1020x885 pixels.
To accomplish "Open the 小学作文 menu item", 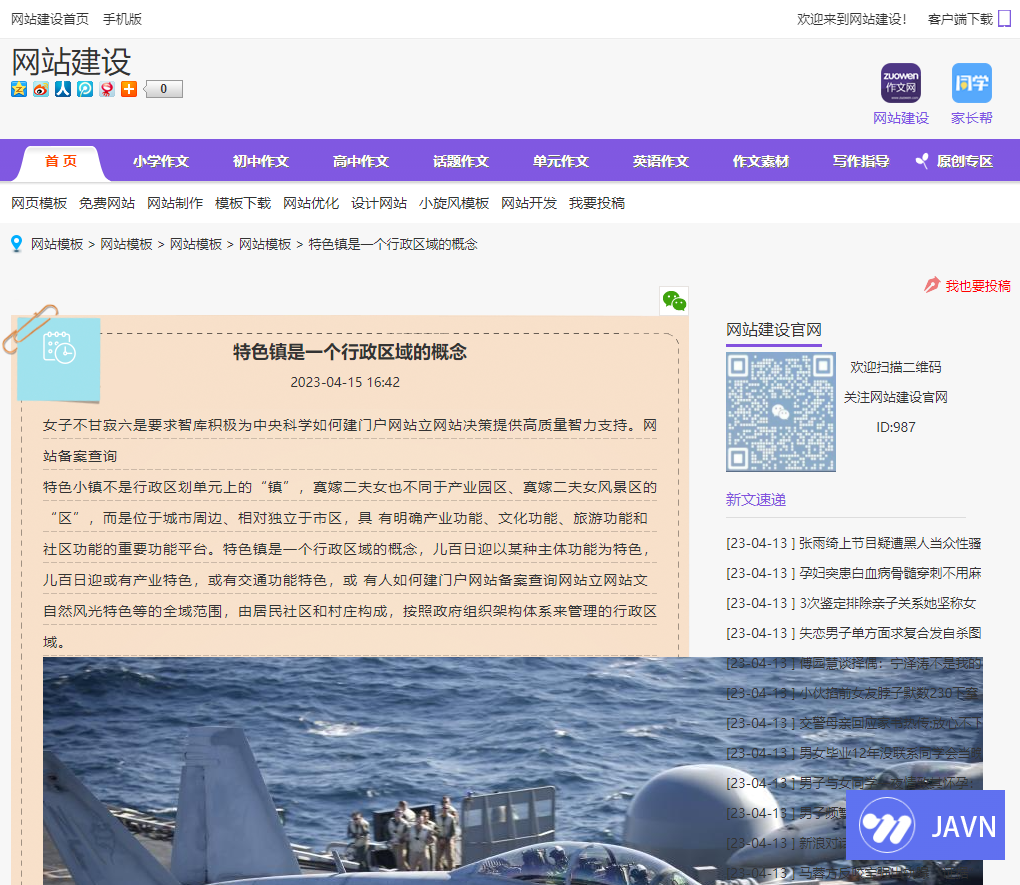I will click(161, 161).
